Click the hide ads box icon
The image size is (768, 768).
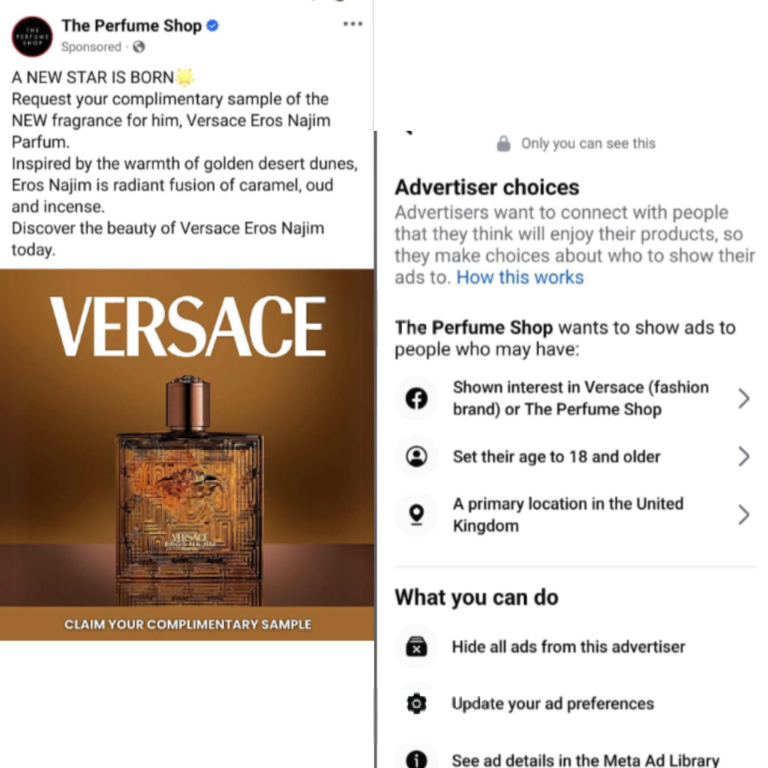[x=417, y=647]
